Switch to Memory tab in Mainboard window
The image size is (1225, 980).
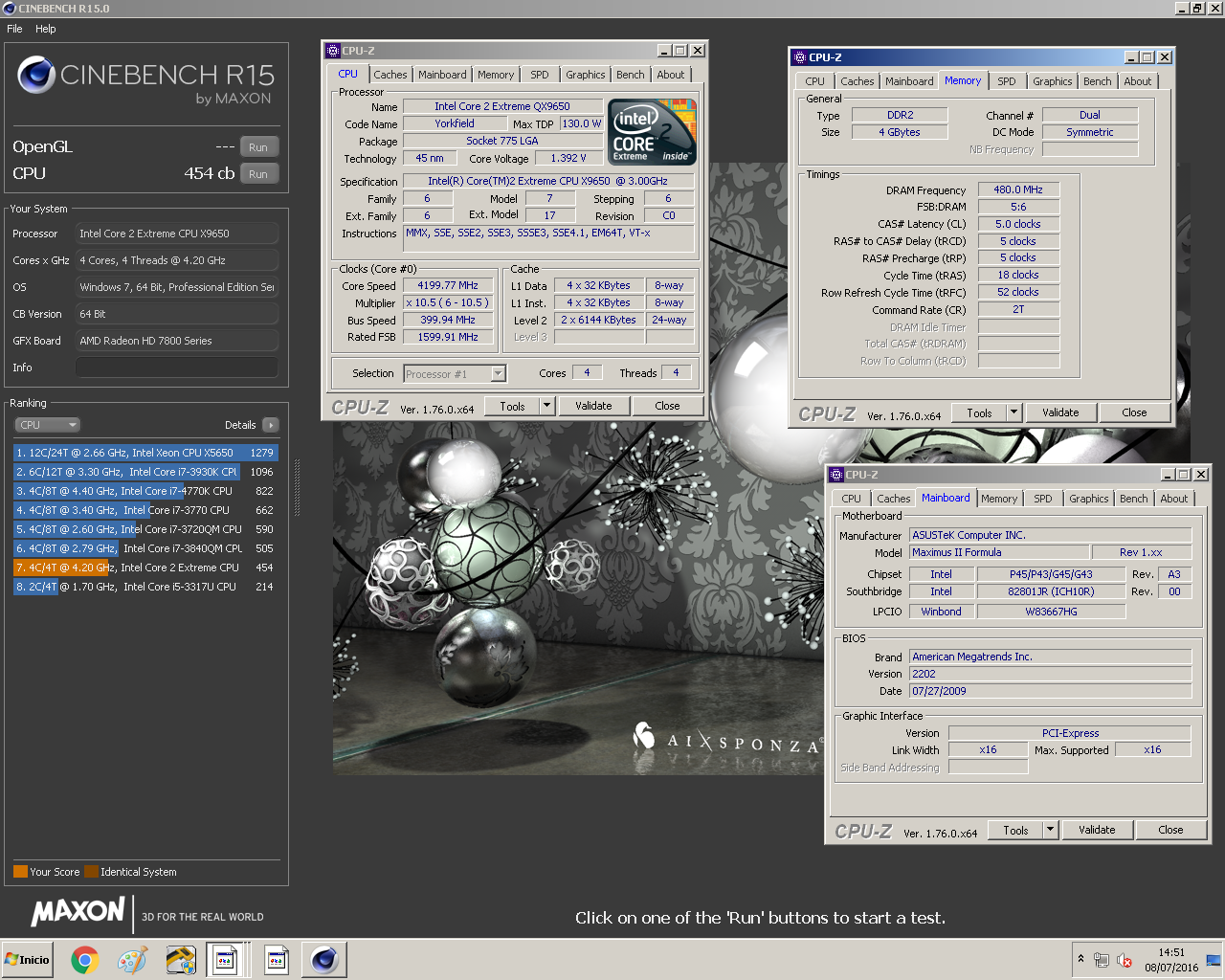coord(999,499)
